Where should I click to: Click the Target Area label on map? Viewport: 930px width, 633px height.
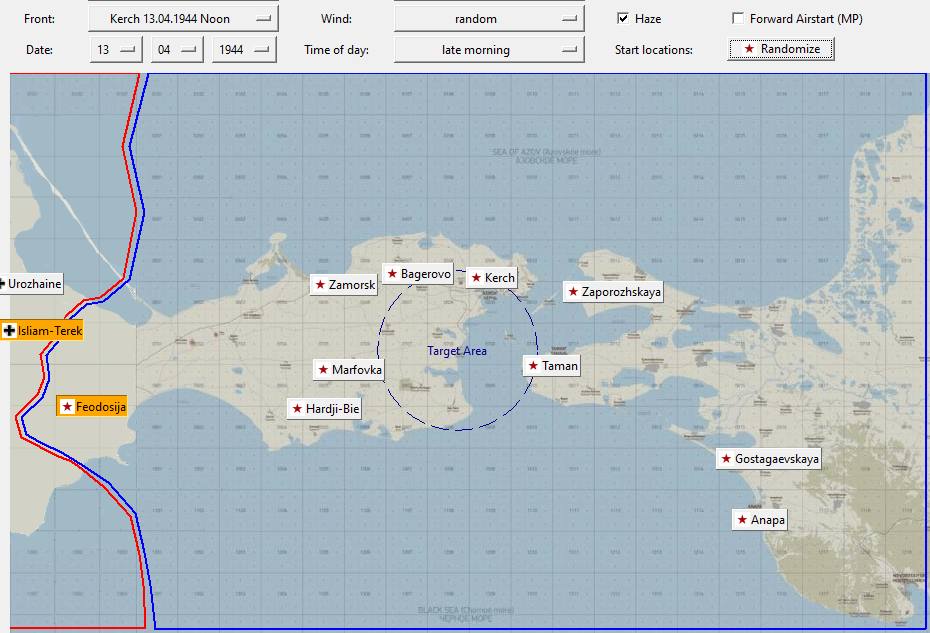click(x=457, y=351)
